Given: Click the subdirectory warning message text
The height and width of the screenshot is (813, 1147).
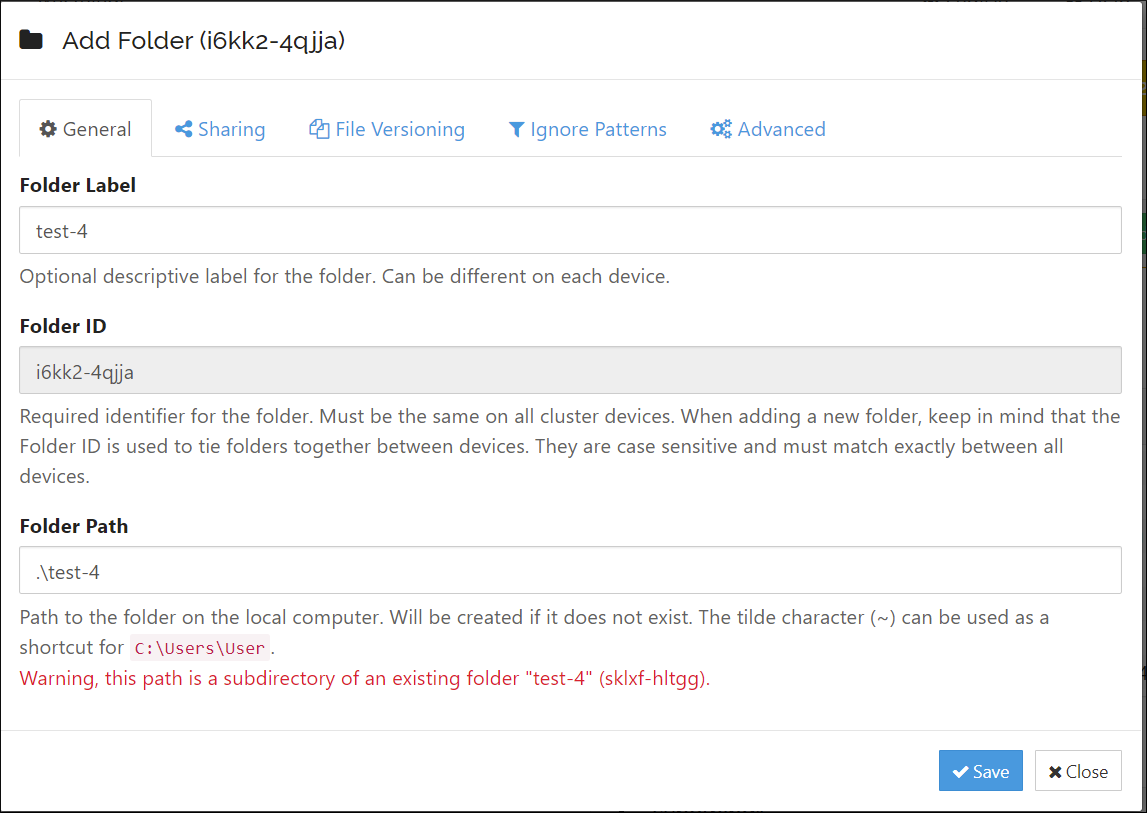Looking at the screenshot, I should 364,678.
